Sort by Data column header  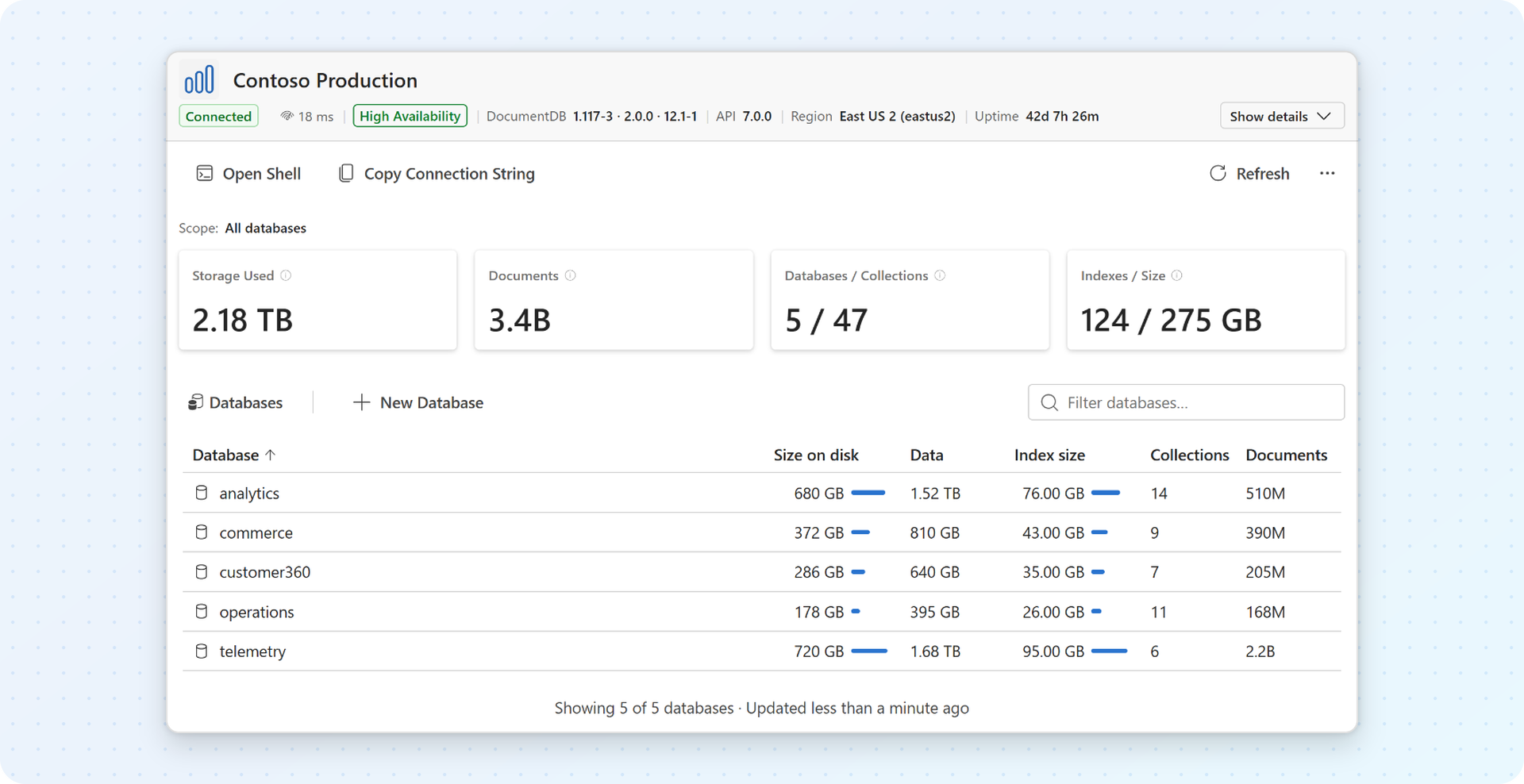(x=926, y=455)
